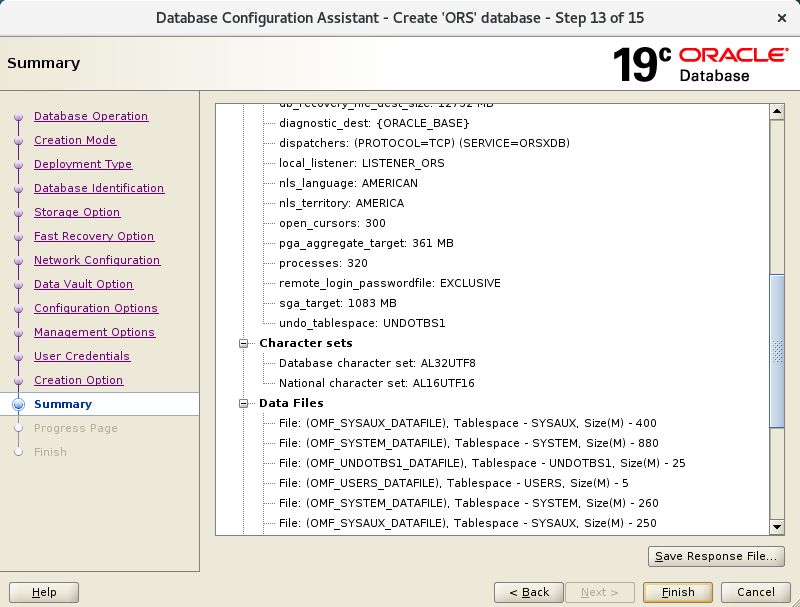Click the scrollbar down arrow
800x607 pixels.
tap(777, 527)
